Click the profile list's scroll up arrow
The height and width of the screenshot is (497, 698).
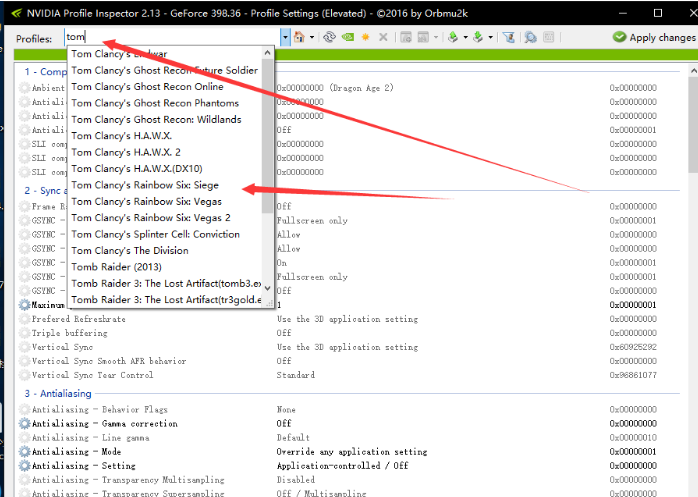pos(268,53)
